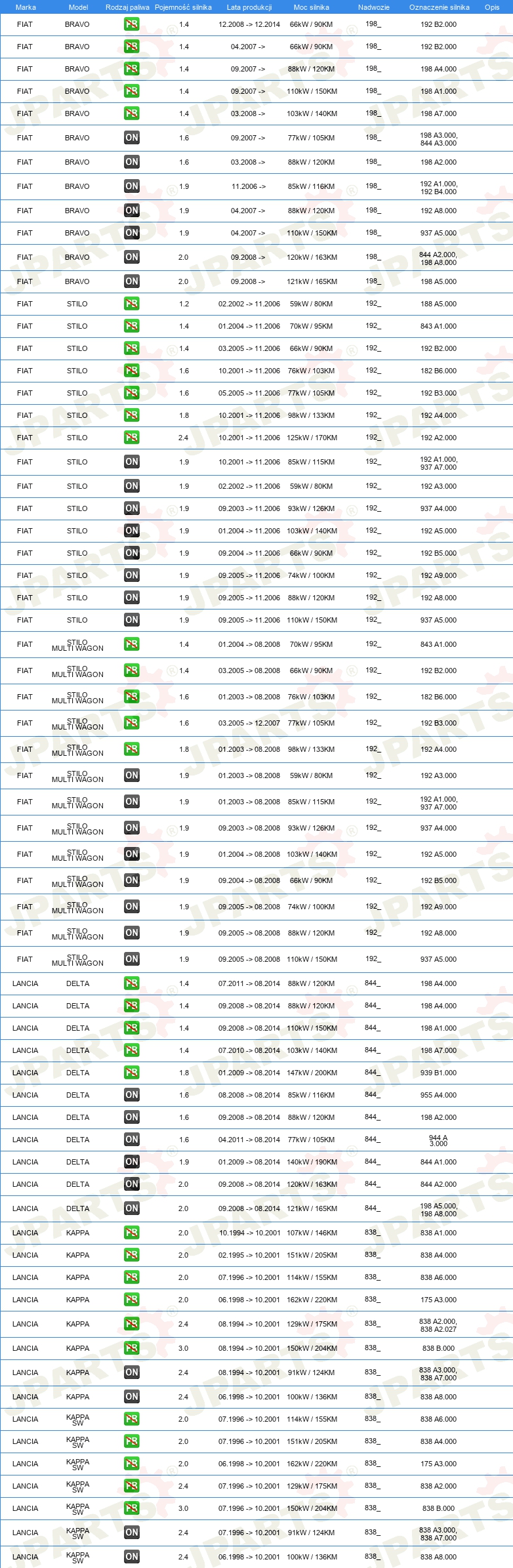
Task: Select diesel icon in Bravo 937 A5.000 row
Action: pyautogui.click(x=131, y=233)
